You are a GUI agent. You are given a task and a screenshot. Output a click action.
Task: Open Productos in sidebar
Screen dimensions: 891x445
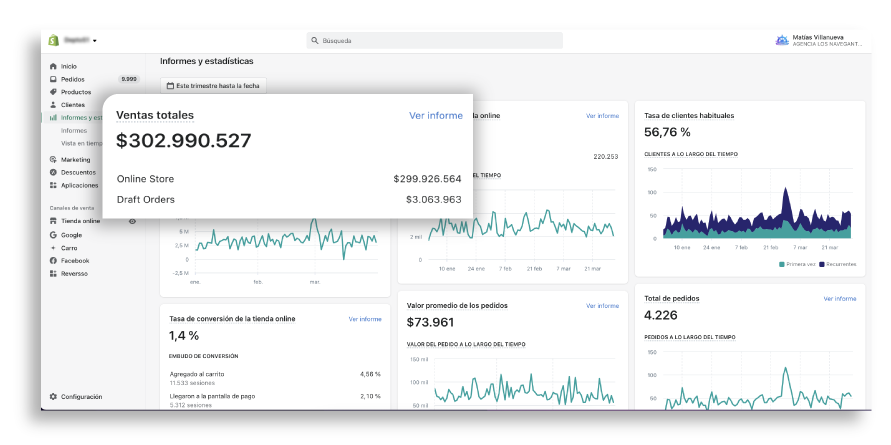tap(76, 92)
